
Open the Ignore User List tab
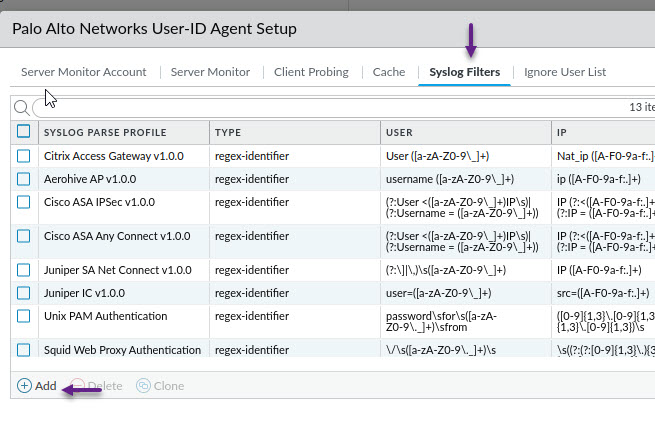(x=565, y=72)
